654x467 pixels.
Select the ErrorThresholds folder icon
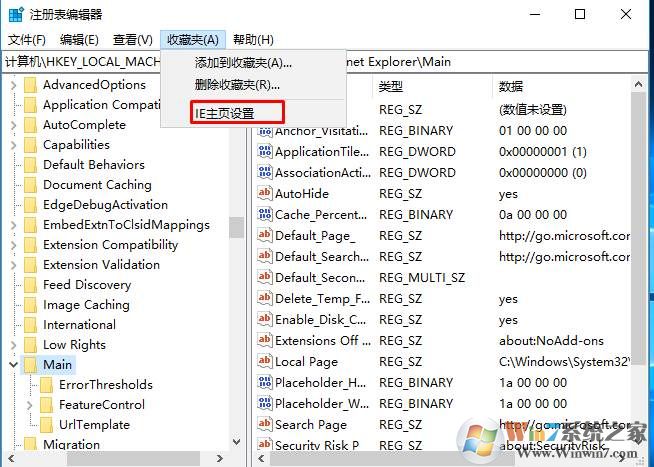[46, 385]
